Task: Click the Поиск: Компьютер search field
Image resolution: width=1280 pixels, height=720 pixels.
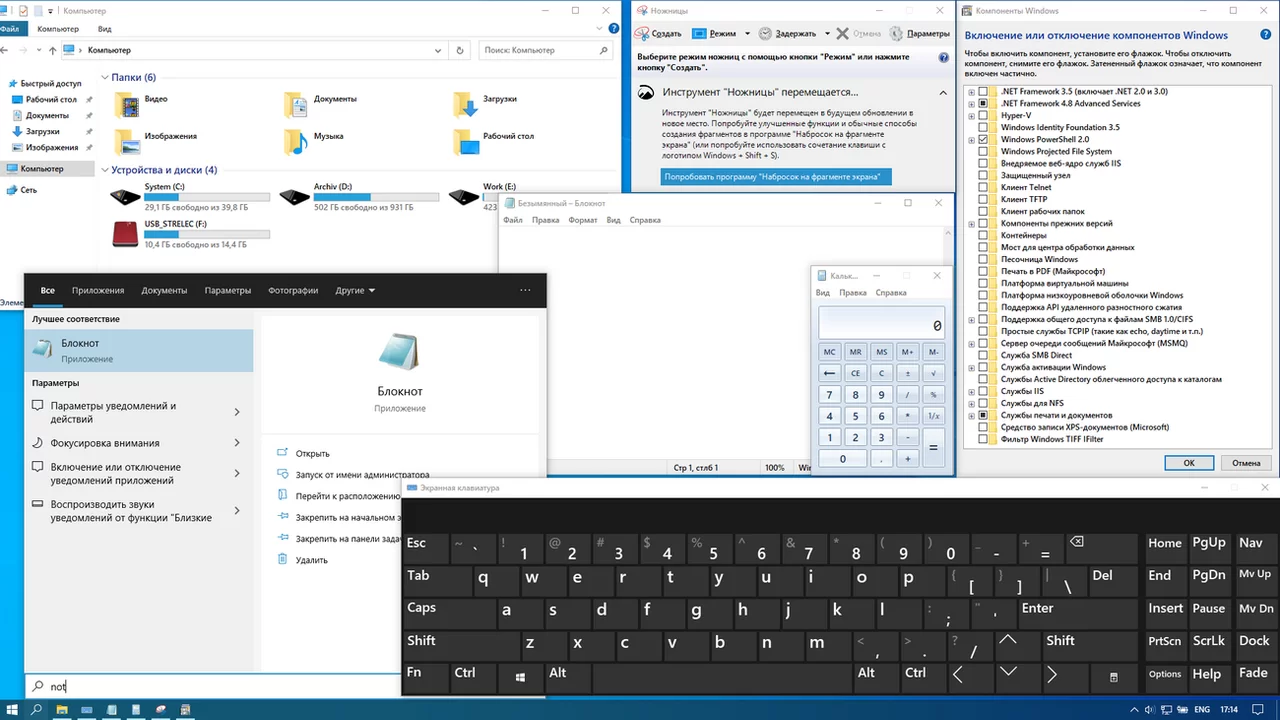Action: (x=546, y=50)
